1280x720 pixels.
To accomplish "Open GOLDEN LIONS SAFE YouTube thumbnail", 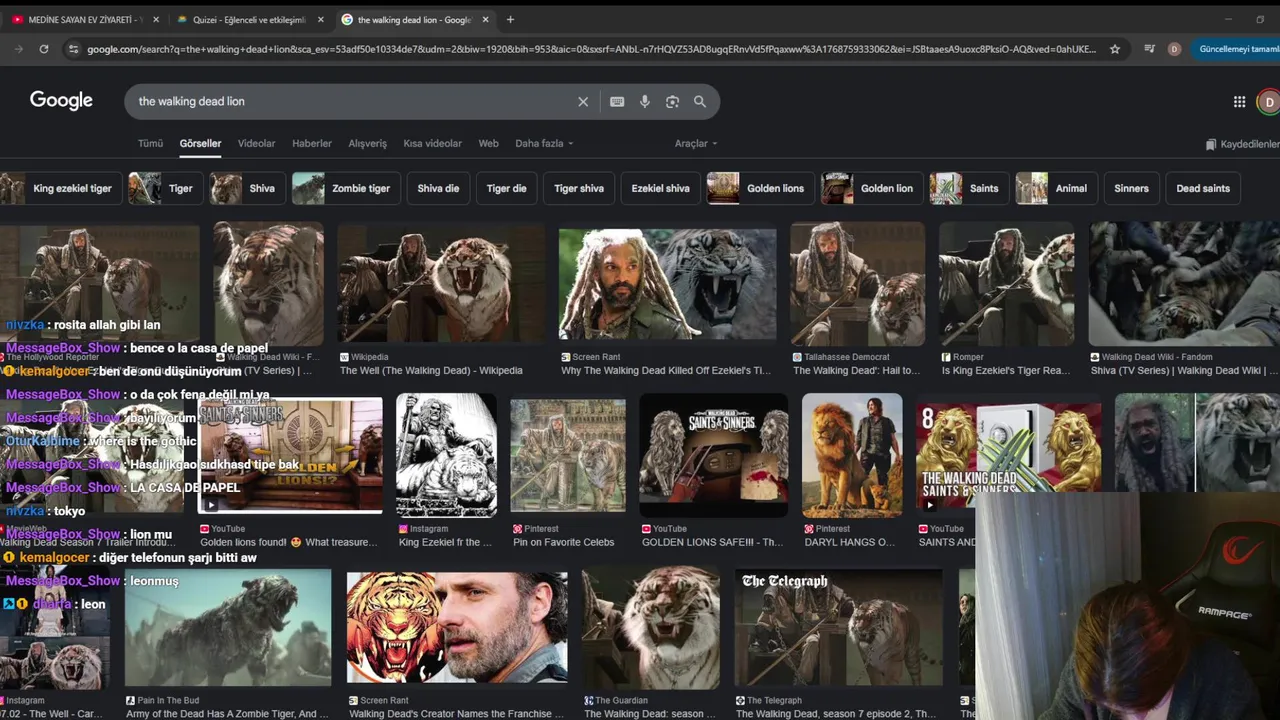I will tap(713, 455).
